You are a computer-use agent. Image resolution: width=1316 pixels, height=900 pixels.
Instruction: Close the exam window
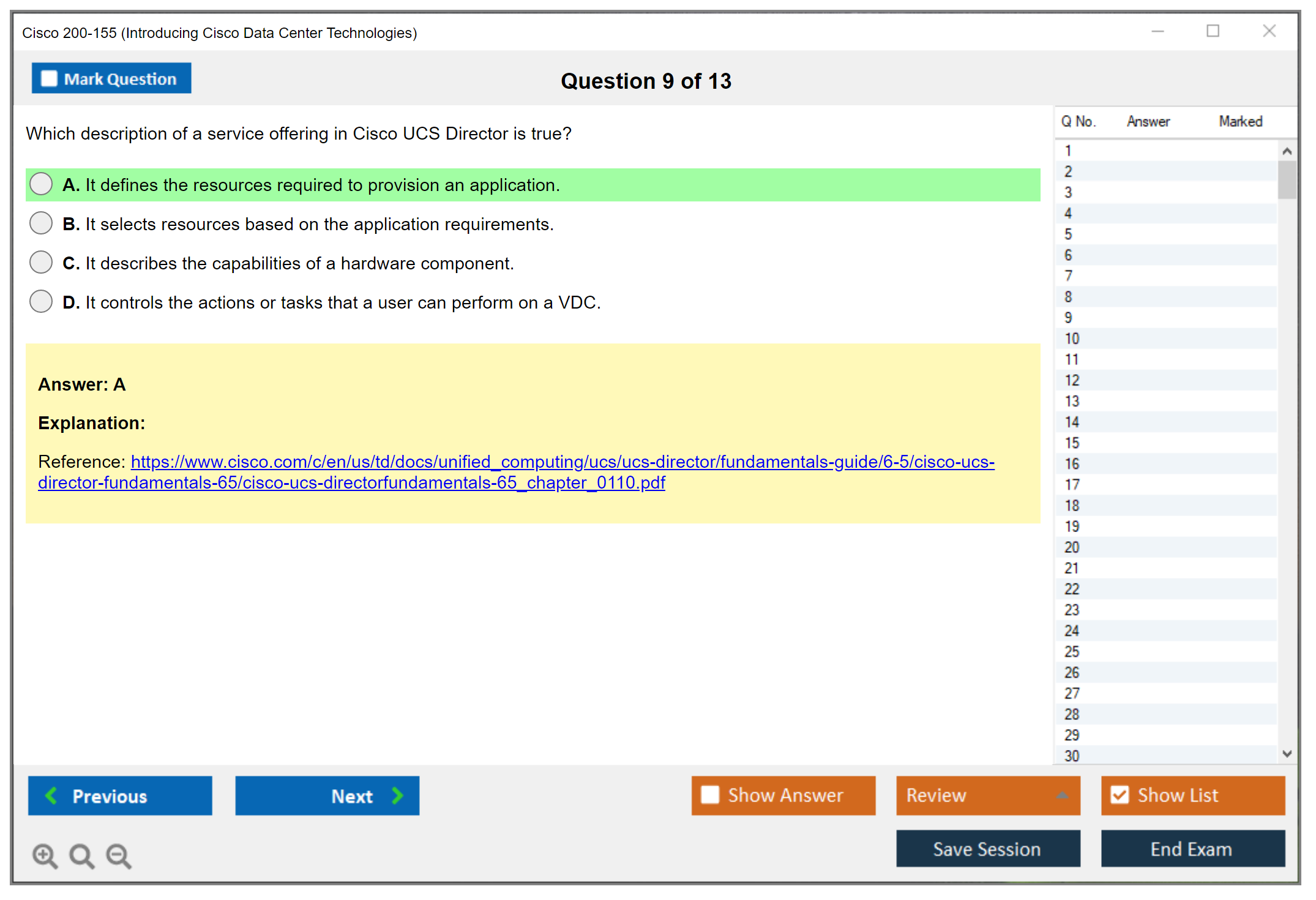(x=1269, y=31)
